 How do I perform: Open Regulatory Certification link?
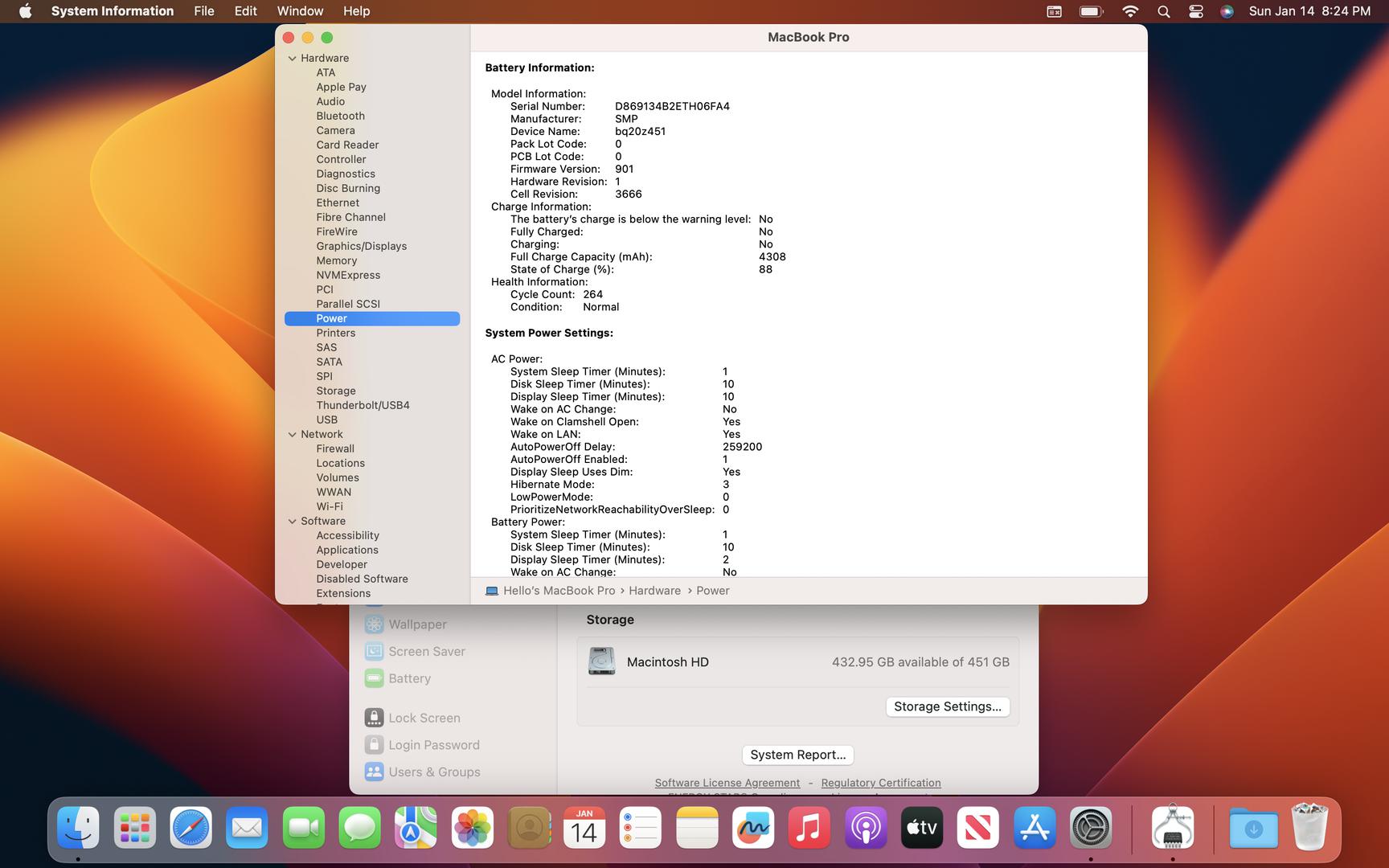(881, 783)
